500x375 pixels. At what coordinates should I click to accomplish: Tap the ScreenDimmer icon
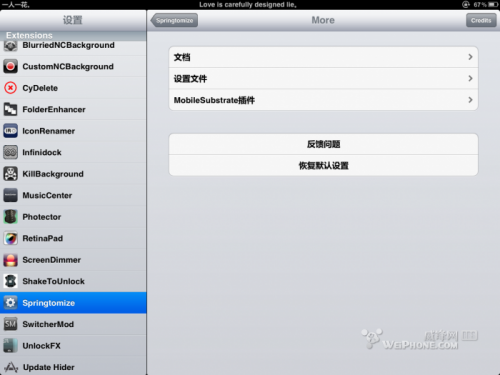pyautogui.click(x=10, y=260)
